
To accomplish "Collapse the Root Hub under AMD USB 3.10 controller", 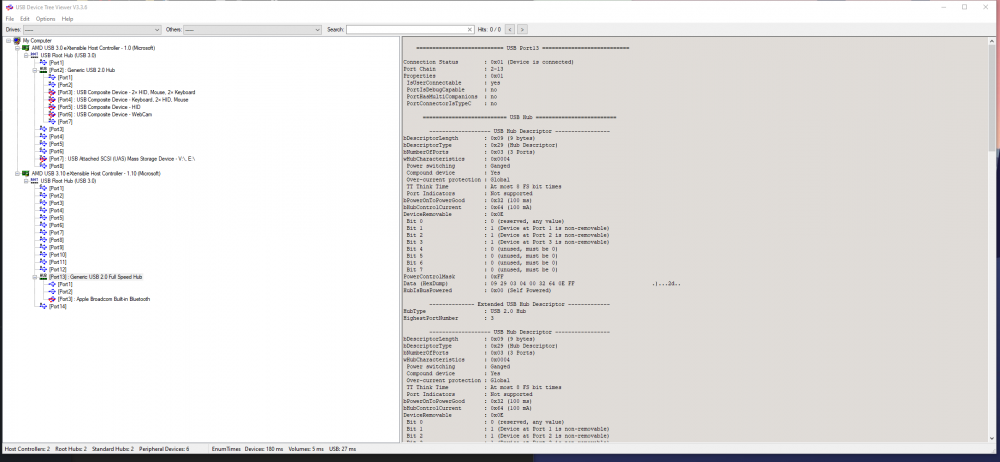I will [x=27, y=181].
